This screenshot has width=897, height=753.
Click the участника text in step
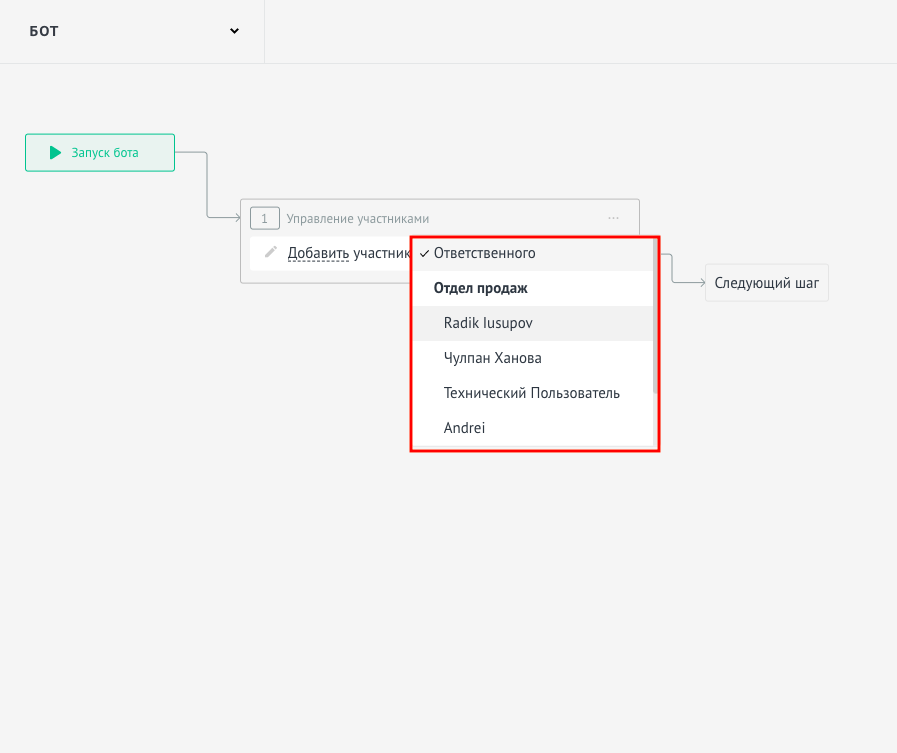coord(382,253)
